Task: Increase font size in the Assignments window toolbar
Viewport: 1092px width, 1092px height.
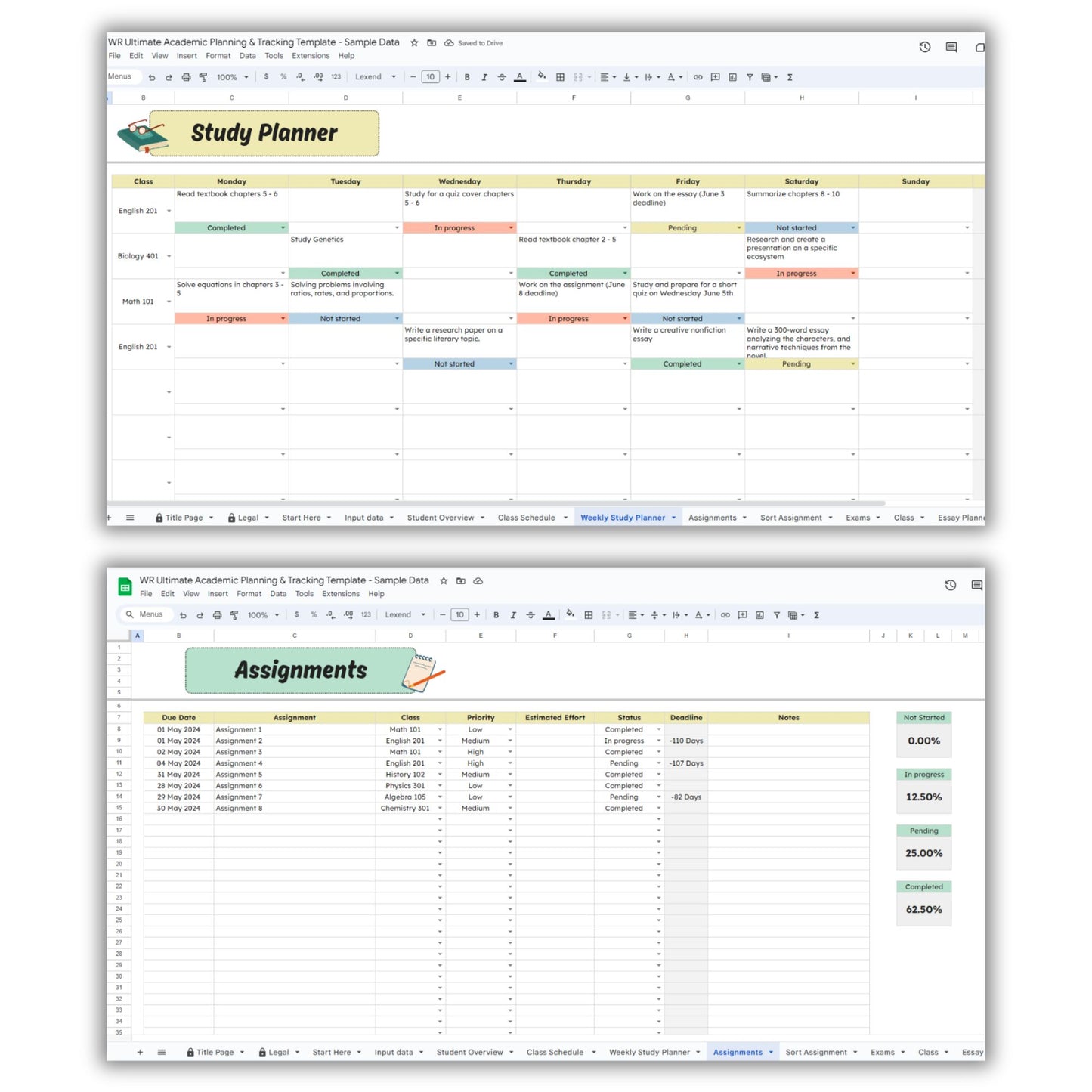Action: (477, 615)
